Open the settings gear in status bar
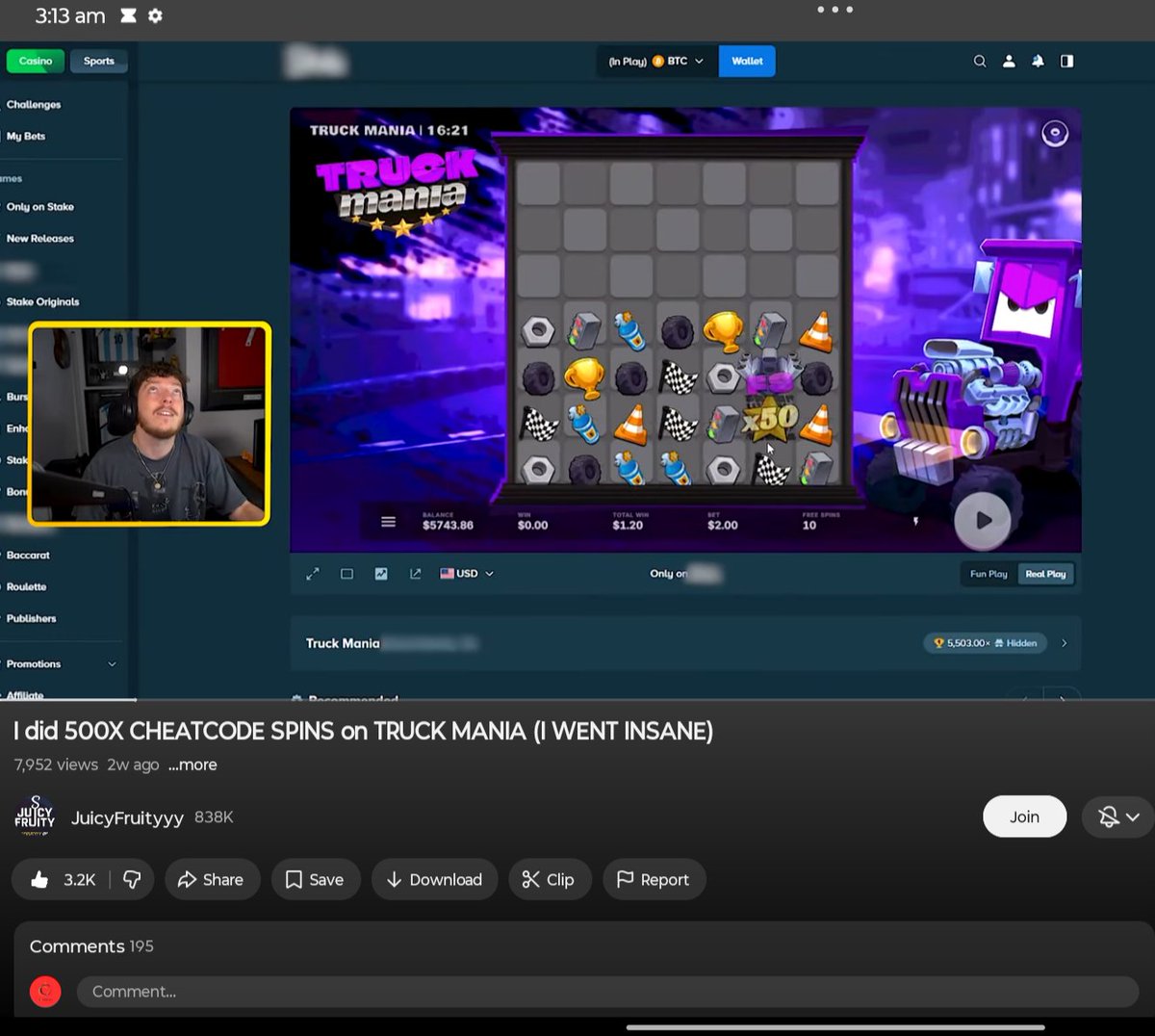This screenshot has height=1036, width=1155. point(155,16)
